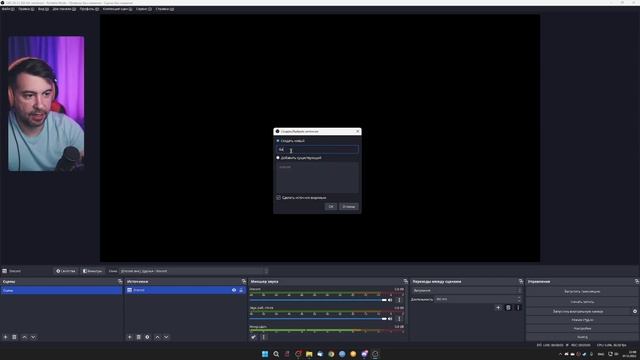Open mixer options kebab menu at mixer bottom
The width and height of the screenshot is (640, 360).
point(263,337)
